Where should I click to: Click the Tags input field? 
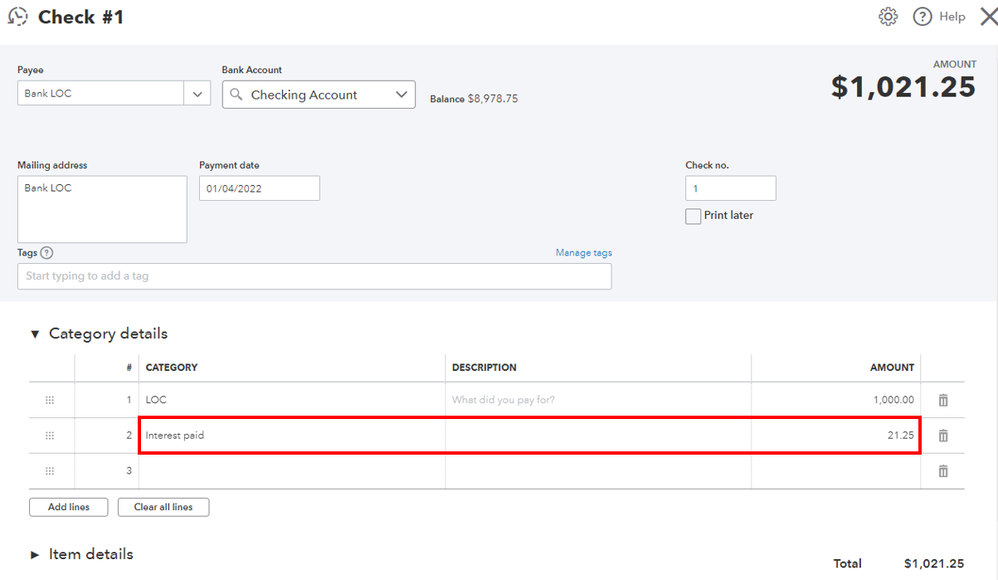314,276
